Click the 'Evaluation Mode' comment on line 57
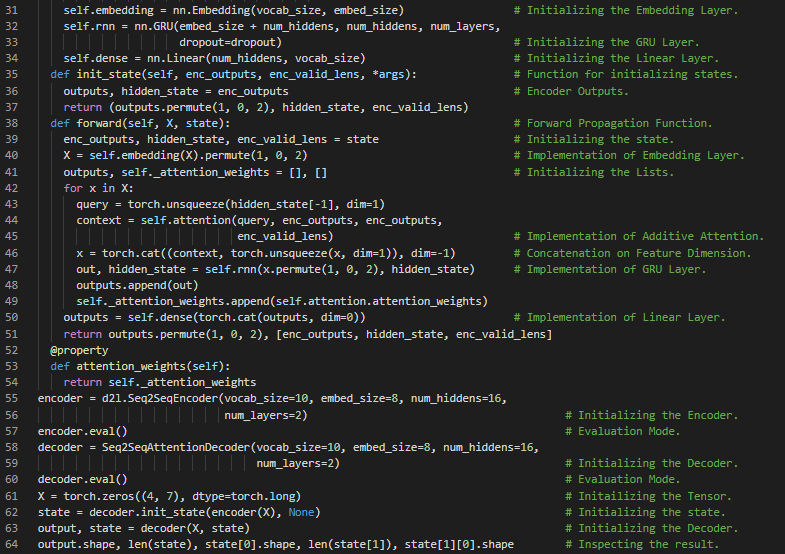Viewport: 785px width, 554px height. (629, 431)
